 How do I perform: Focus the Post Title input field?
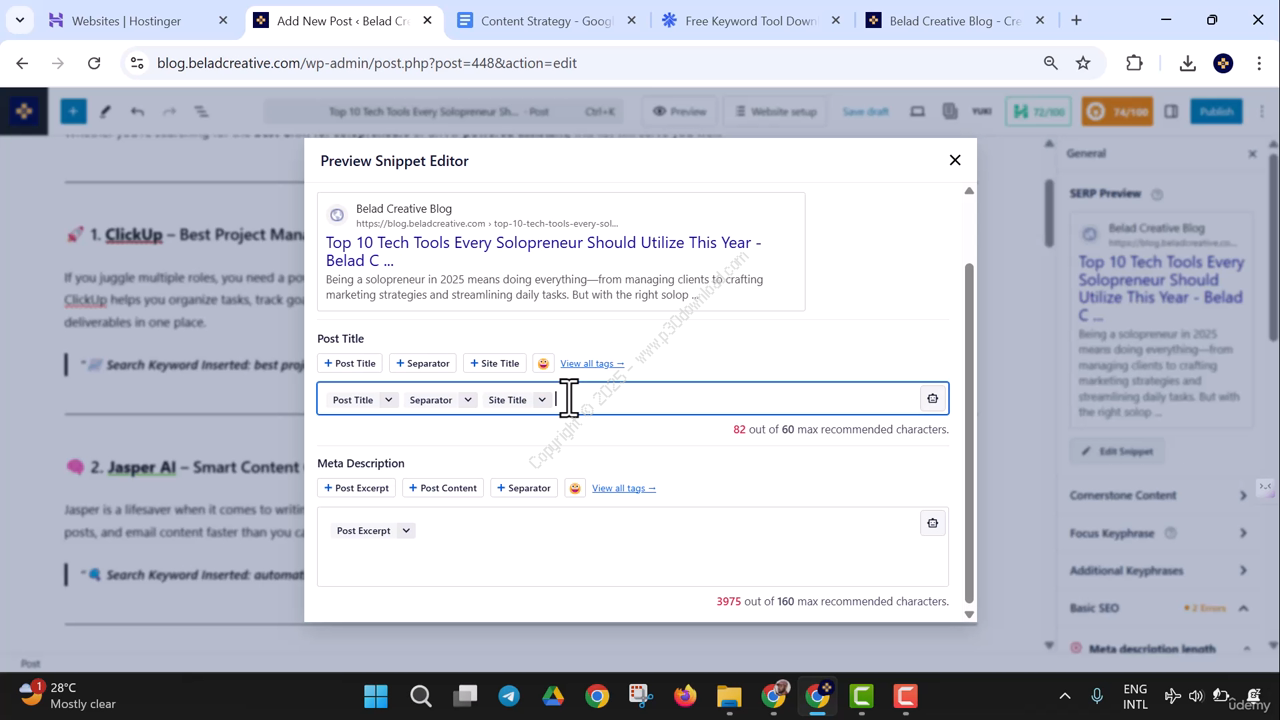click(633, 398)
